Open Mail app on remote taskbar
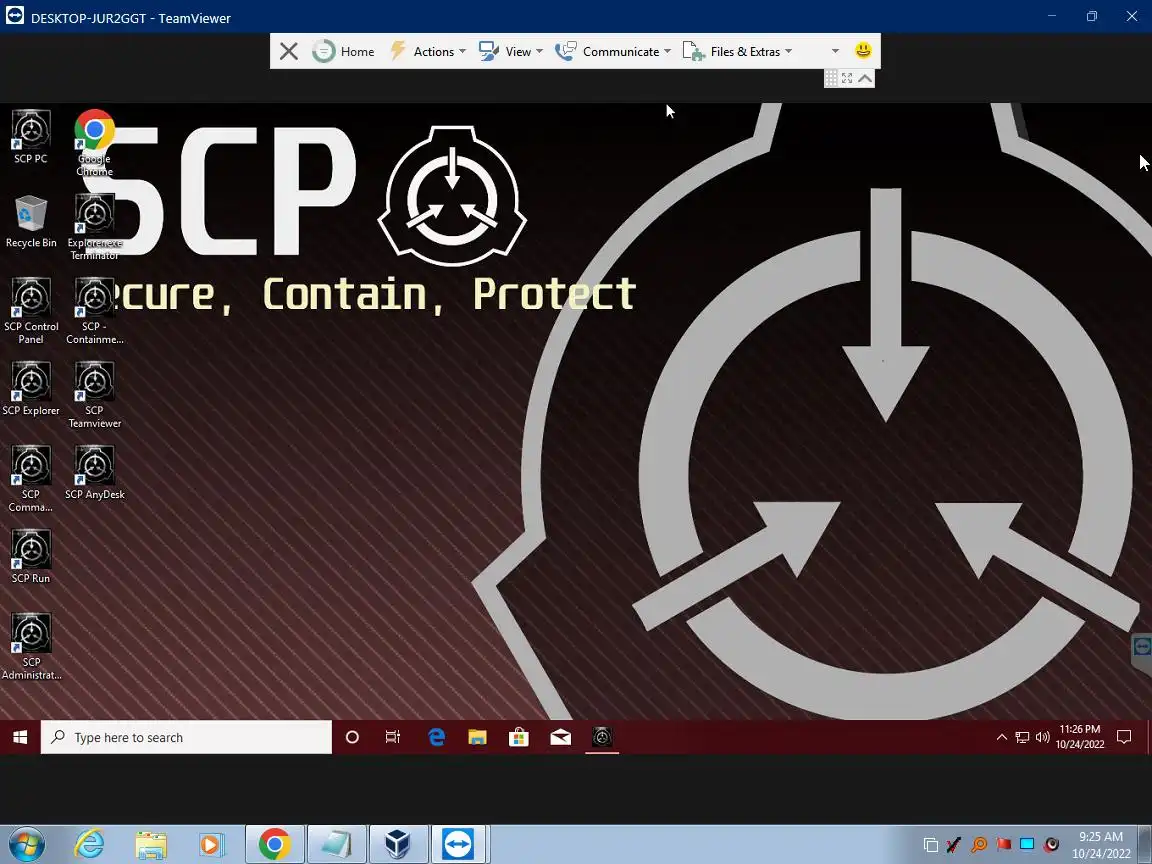 click(561, 737)
